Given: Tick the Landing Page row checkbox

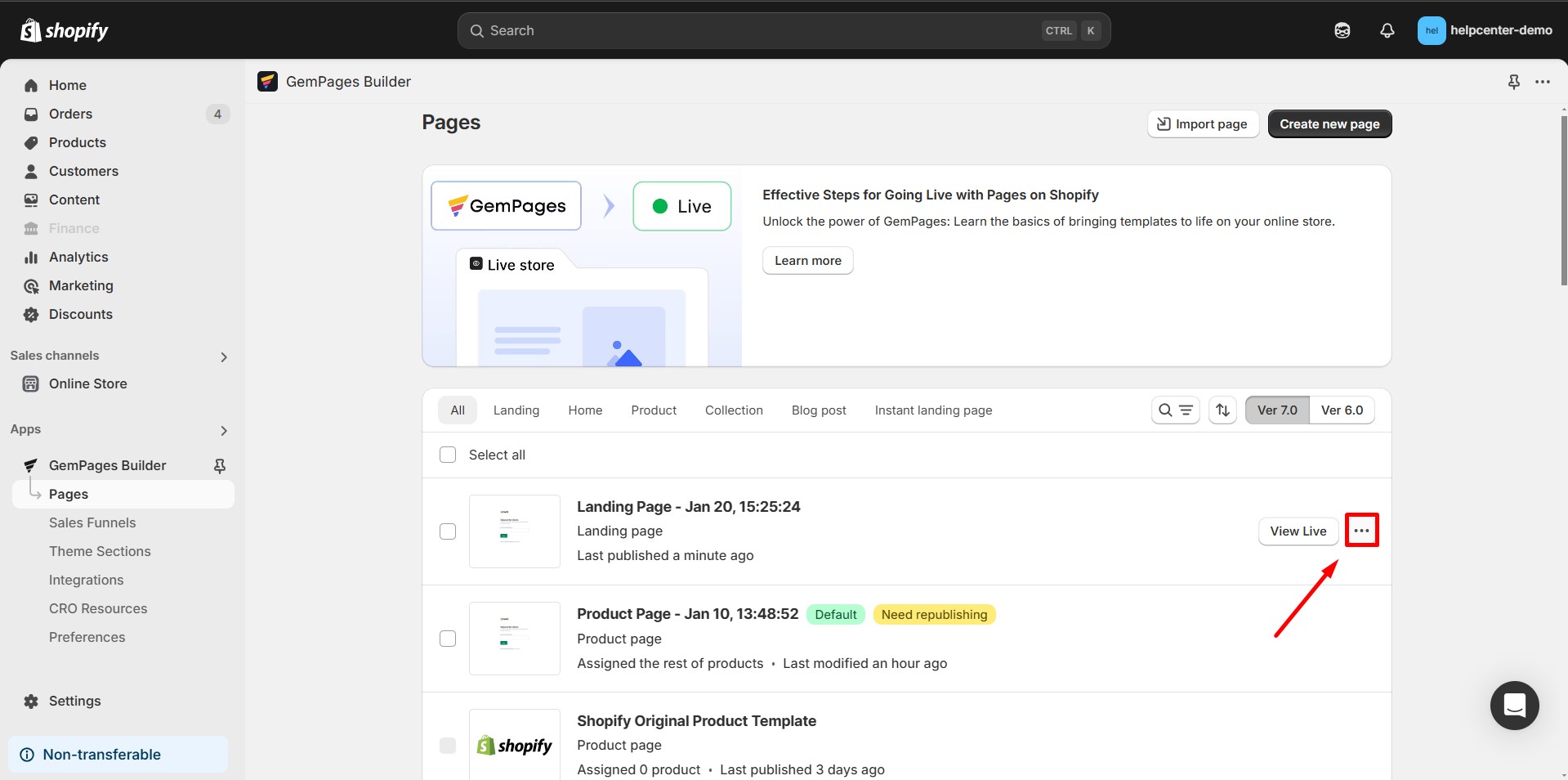Looking at the screenshot, I should point(448,531).
